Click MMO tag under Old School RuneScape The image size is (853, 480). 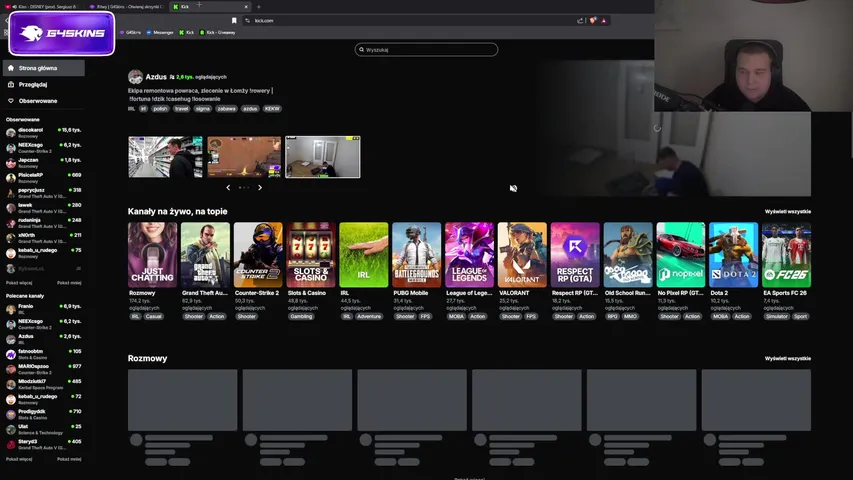click(630, 316)
